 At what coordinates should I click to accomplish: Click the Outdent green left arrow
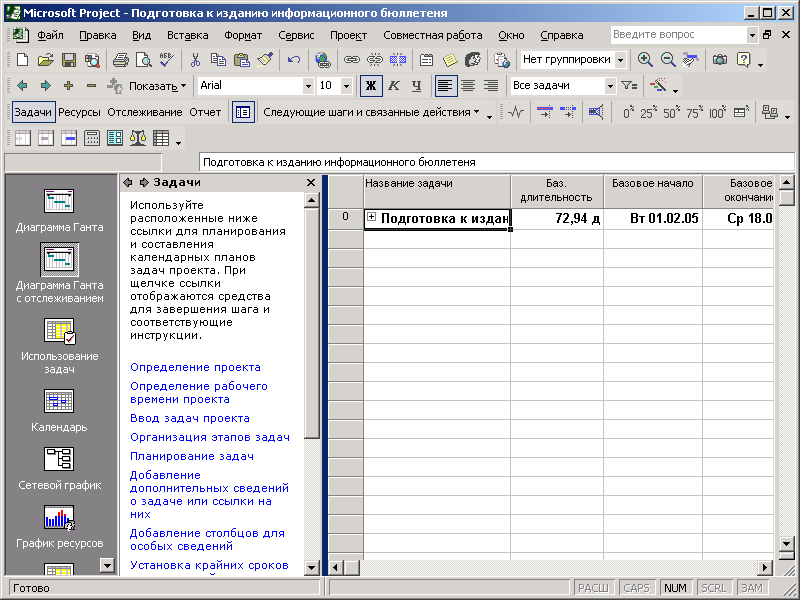(22, 86)
